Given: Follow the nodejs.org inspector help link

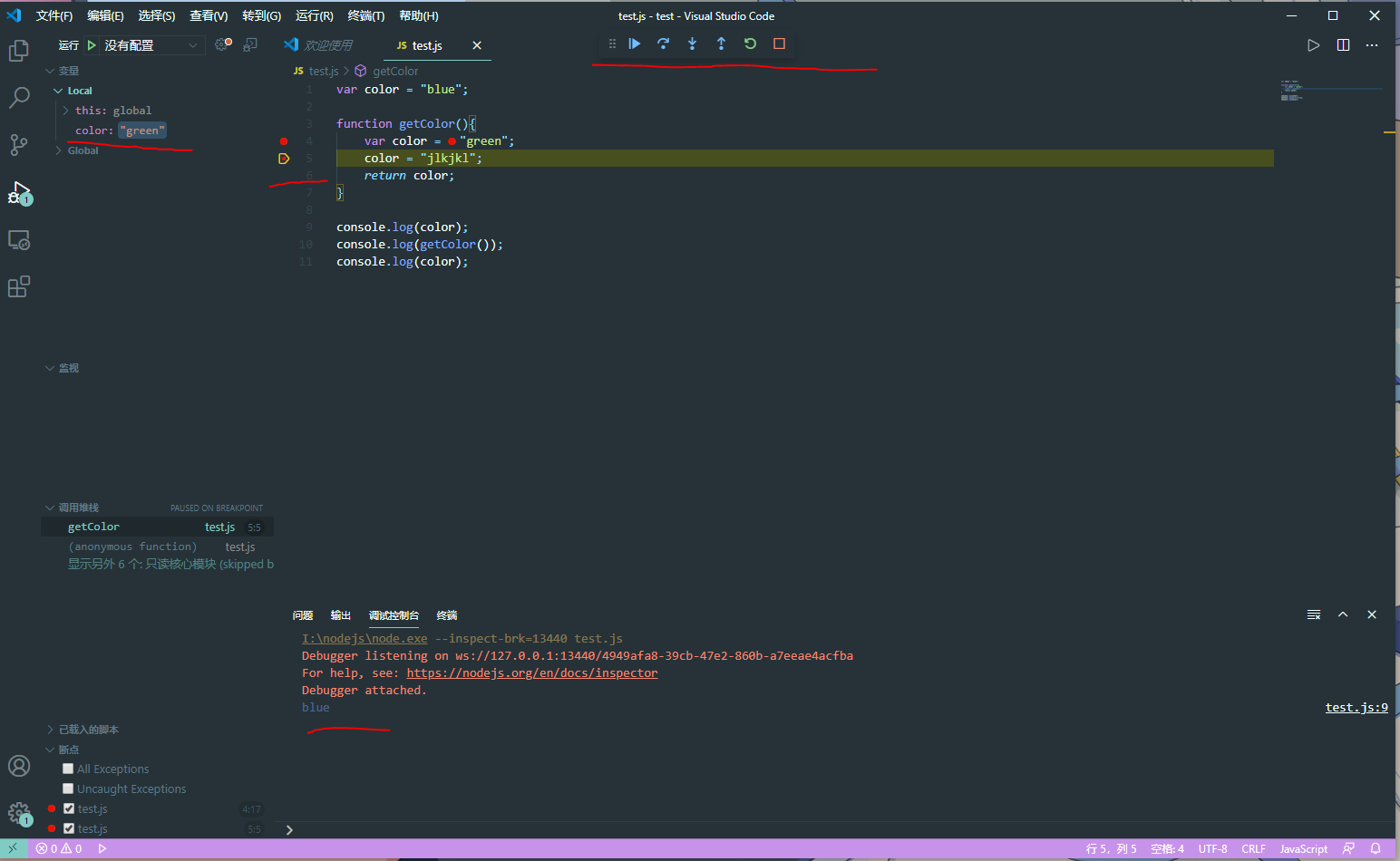Looking at the screenshot, I should tap(532, 672).
